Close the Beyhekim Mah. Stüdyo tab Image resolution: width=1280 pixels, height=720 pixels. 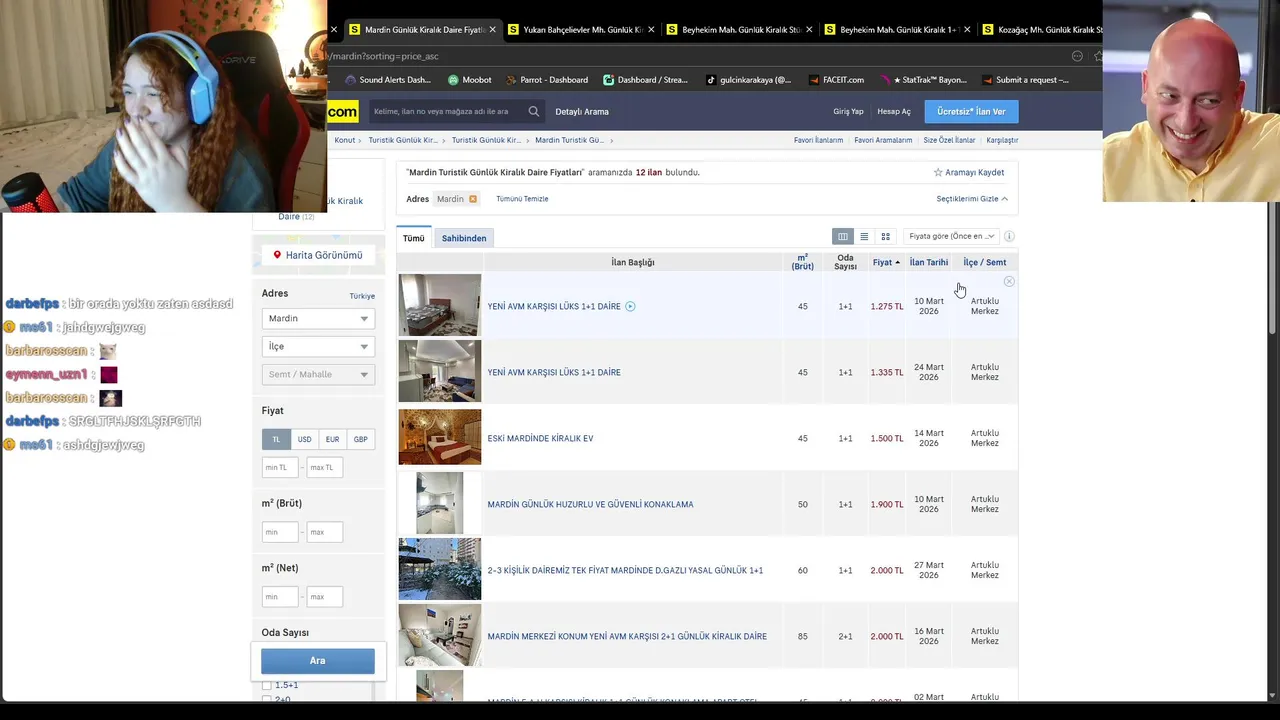pos(809,30)
